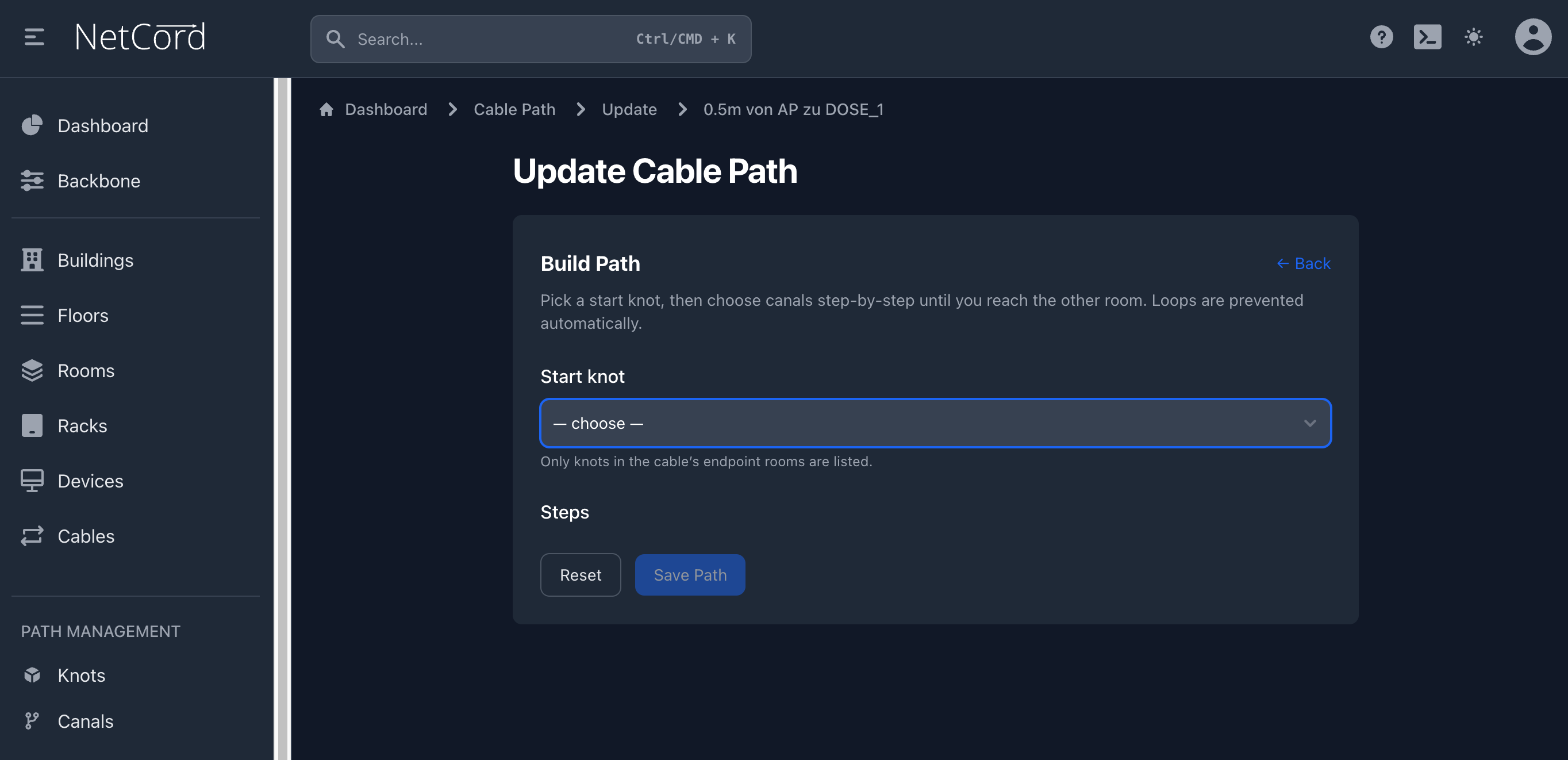The height and width of the screenshot is (760, 1568).
Task: Click the Canals branch icon
Action: pos(32,721)
